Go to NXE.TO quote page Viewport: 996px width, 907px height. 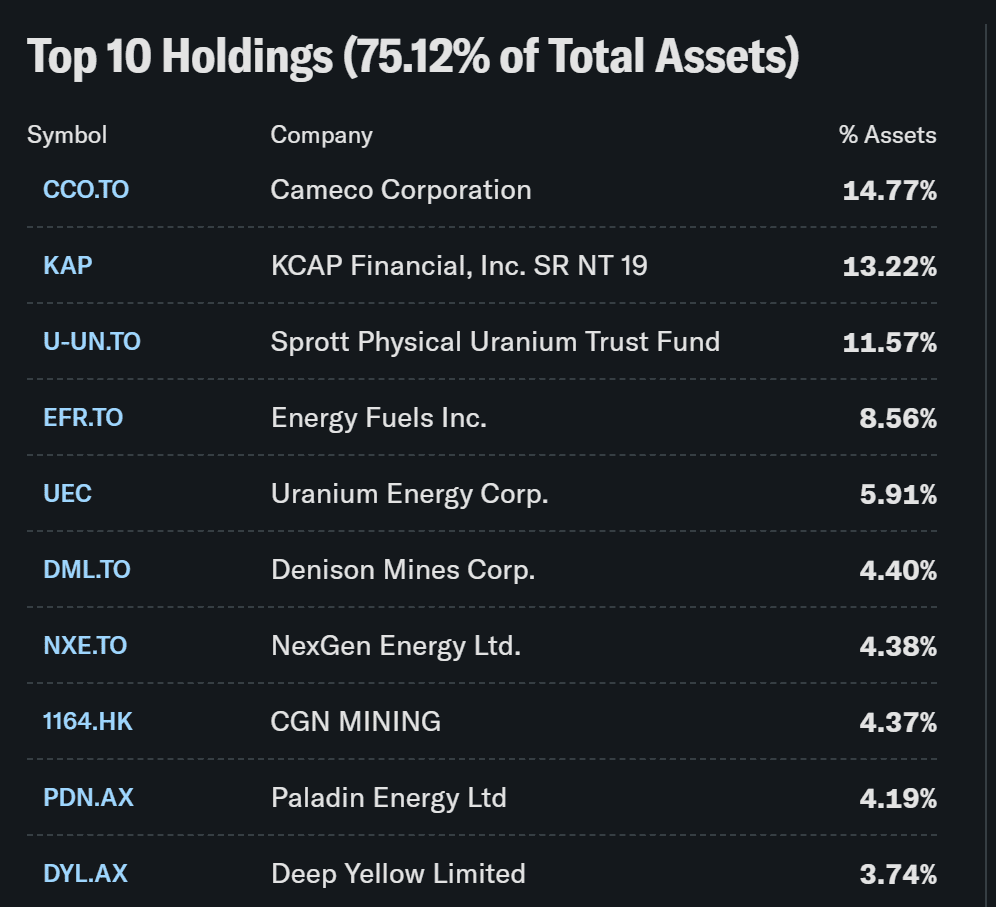tap(85, 646)
